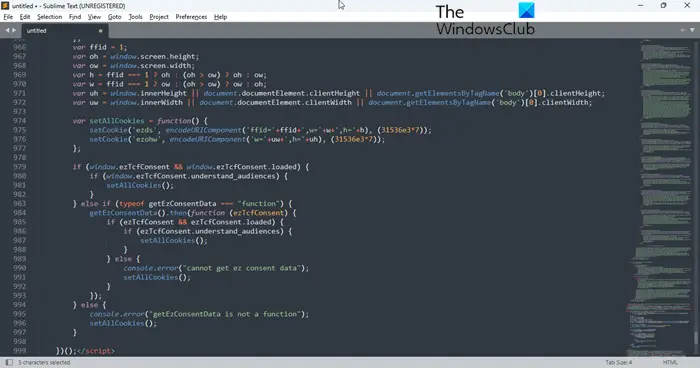Image resolution: width=700 pixels, height=369 pixels.
Task: Open the Help menu
Action: (x=221, y=17)
